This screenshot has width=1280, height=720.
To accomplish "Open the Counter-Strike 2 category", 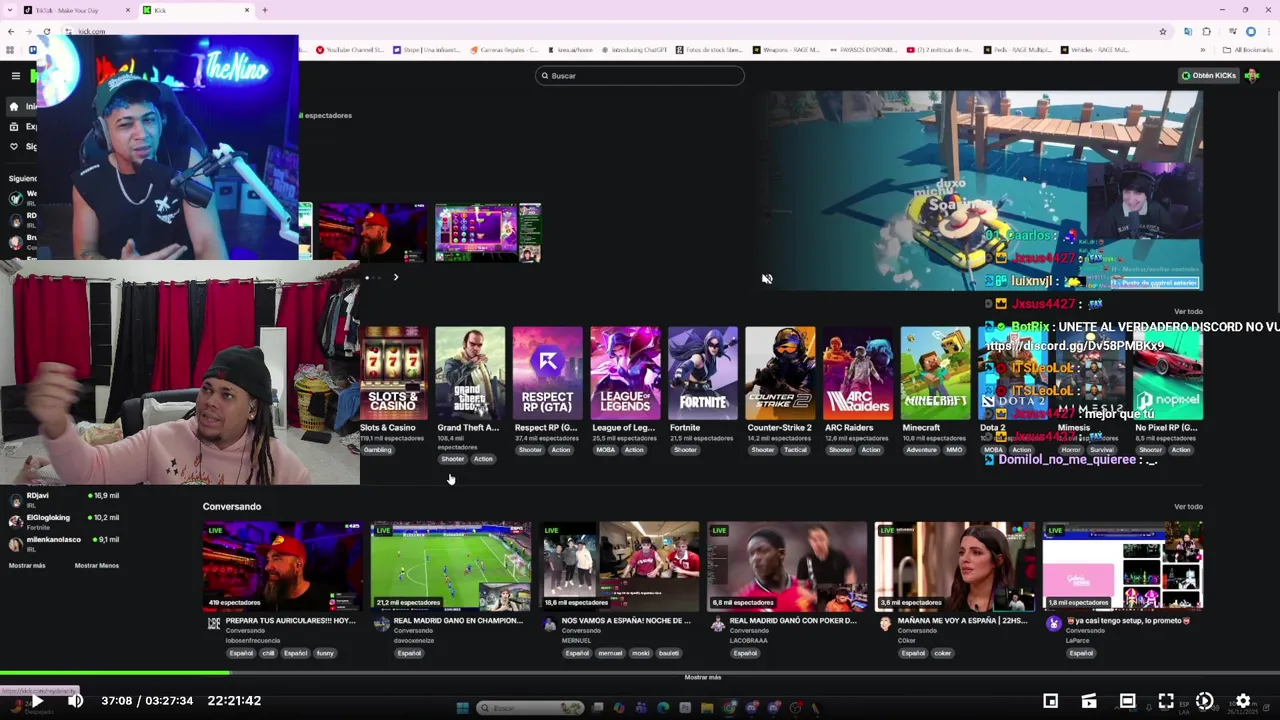I will tap(780, 372).
